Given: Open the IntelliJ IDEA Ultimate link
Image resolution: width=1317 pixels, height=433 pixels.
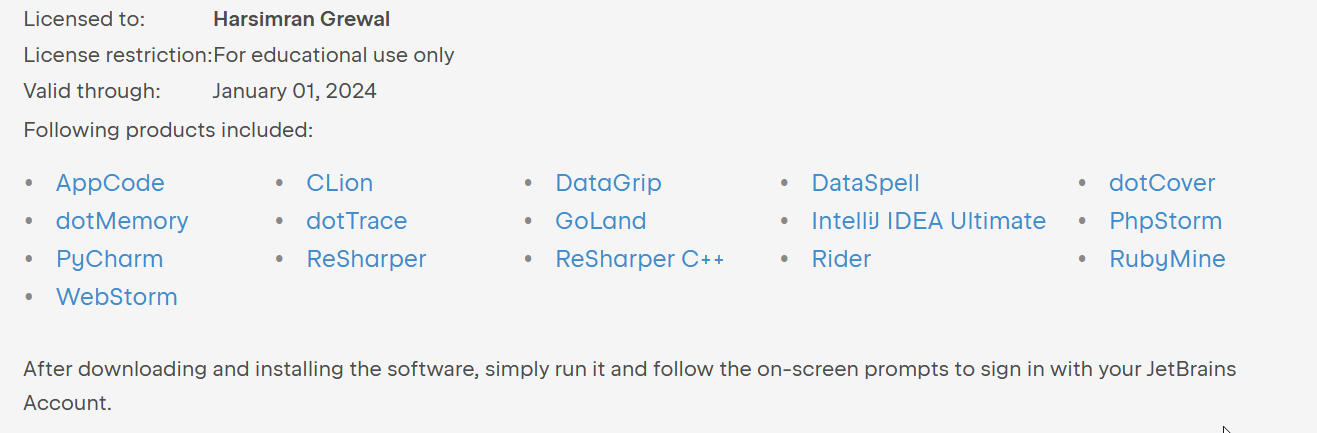Looking at the screenshot, I should (928, 221).
